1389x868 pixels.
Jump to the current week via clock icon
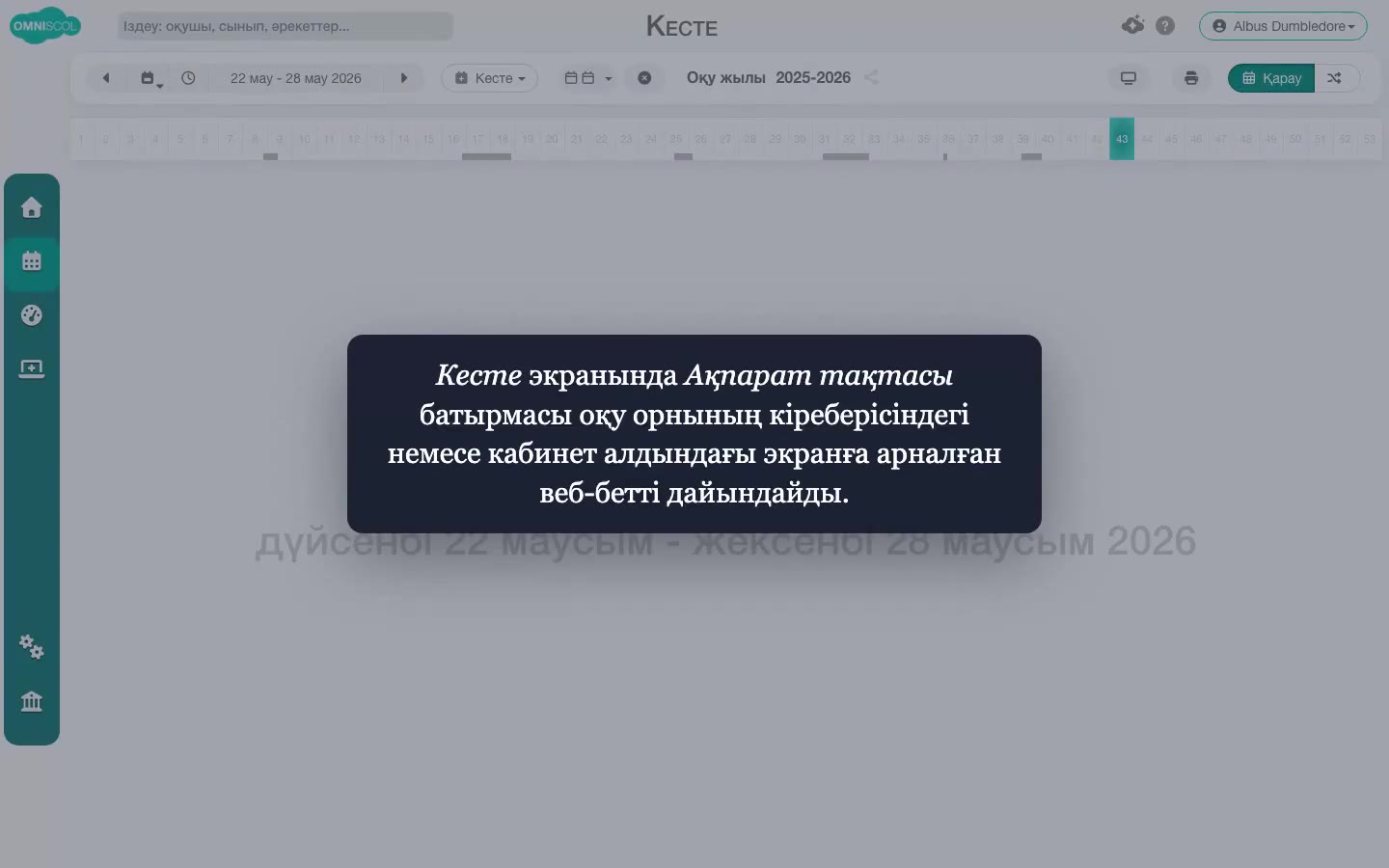(188, 78)
